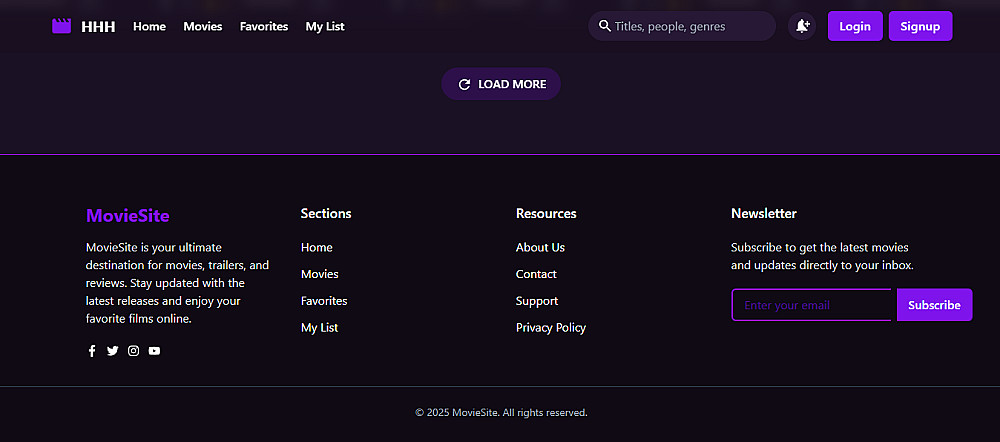Open the About Us footer link
Image resolution: width=1000 pixels, height=442 pixels.
pyautogui.click(x=540, y=247)
